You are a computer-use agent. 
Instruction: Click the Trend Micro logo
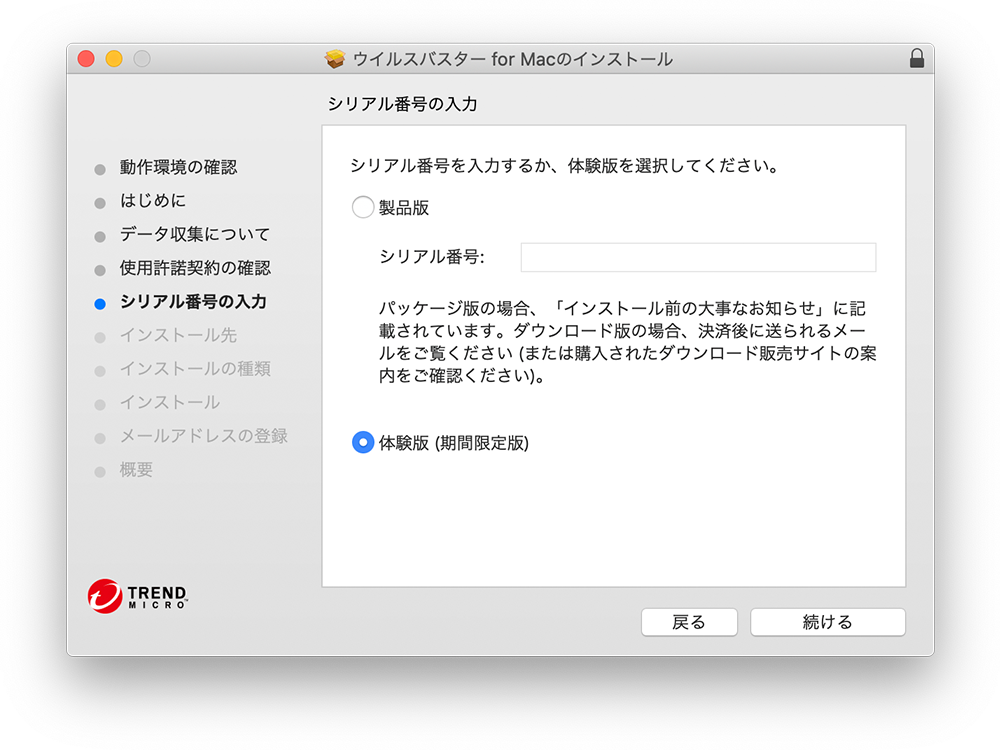click(137, 597)
